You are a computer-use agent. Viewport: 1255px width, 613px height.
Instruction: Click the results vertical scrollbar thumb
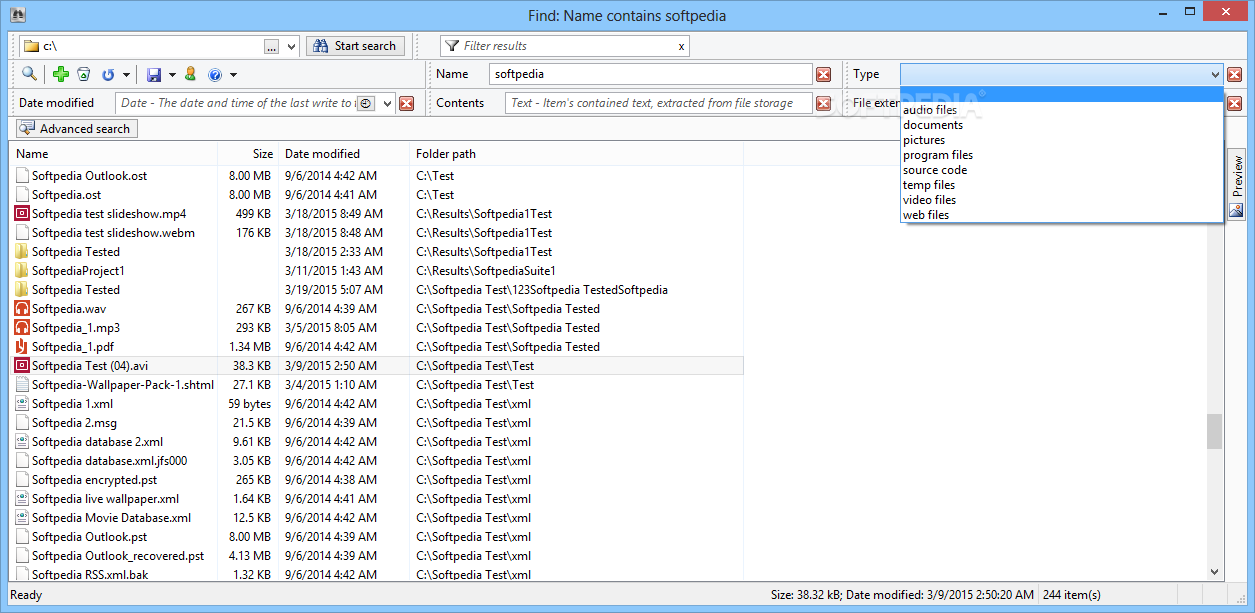tap(1214, 432)
